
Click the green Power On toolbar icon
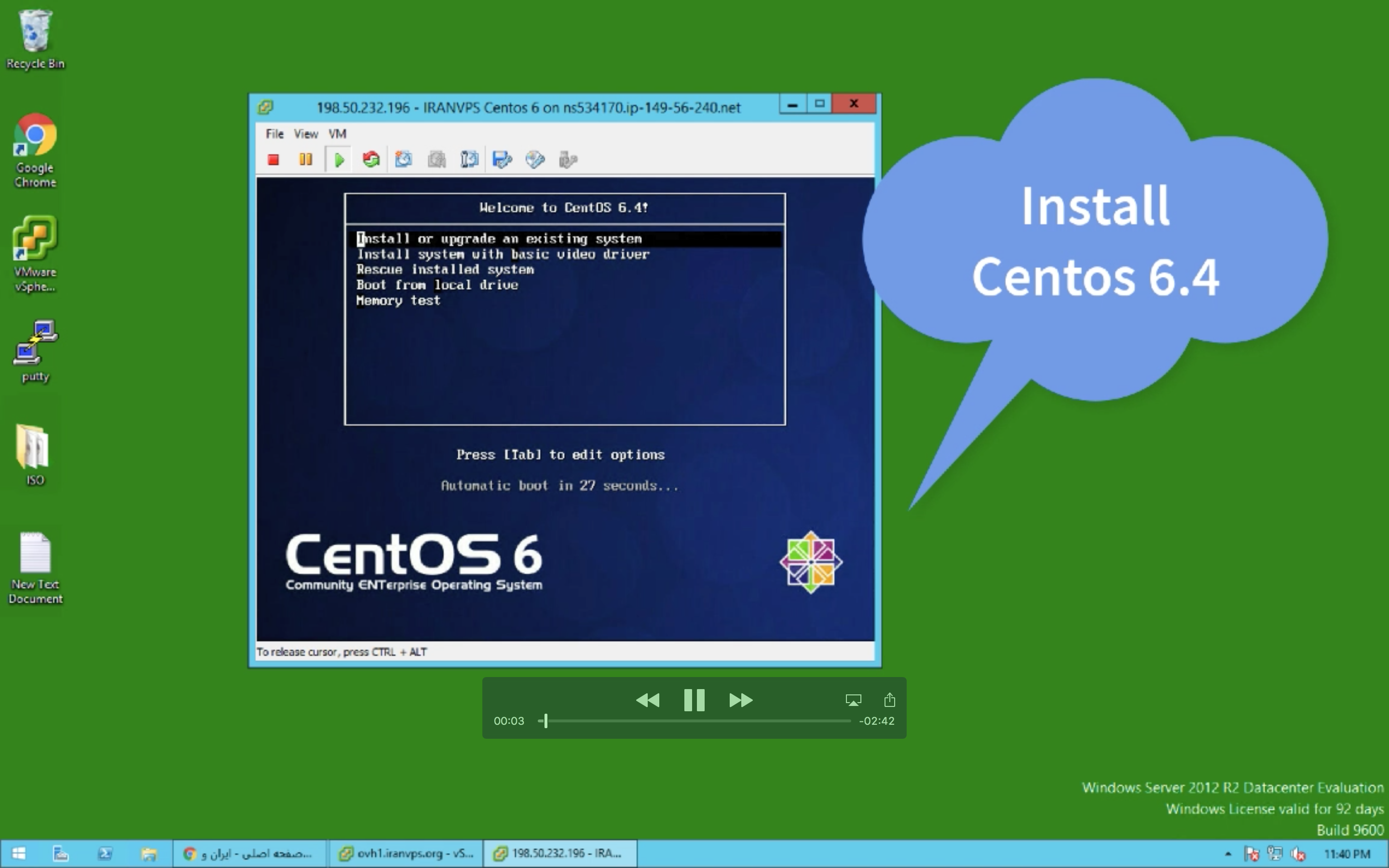339,160
